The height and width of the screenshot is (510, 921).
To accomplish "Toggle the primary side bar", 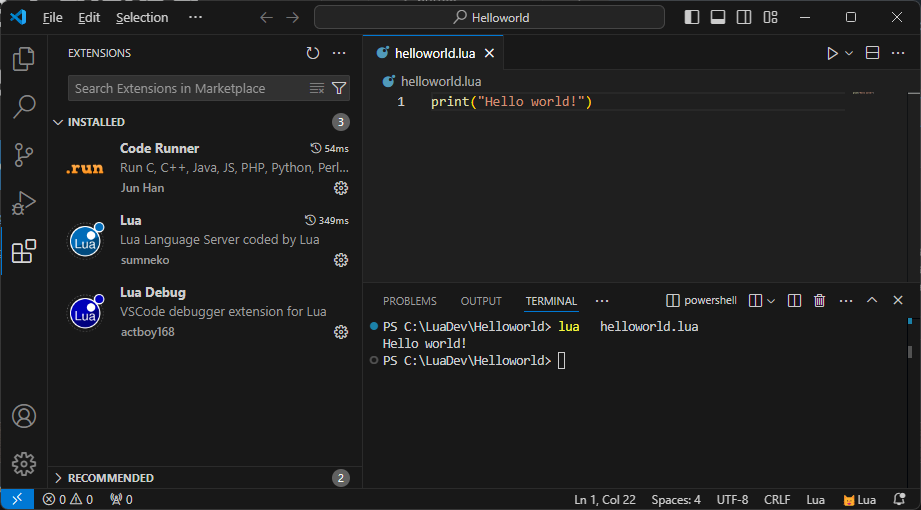I will (x=692, y=18).
